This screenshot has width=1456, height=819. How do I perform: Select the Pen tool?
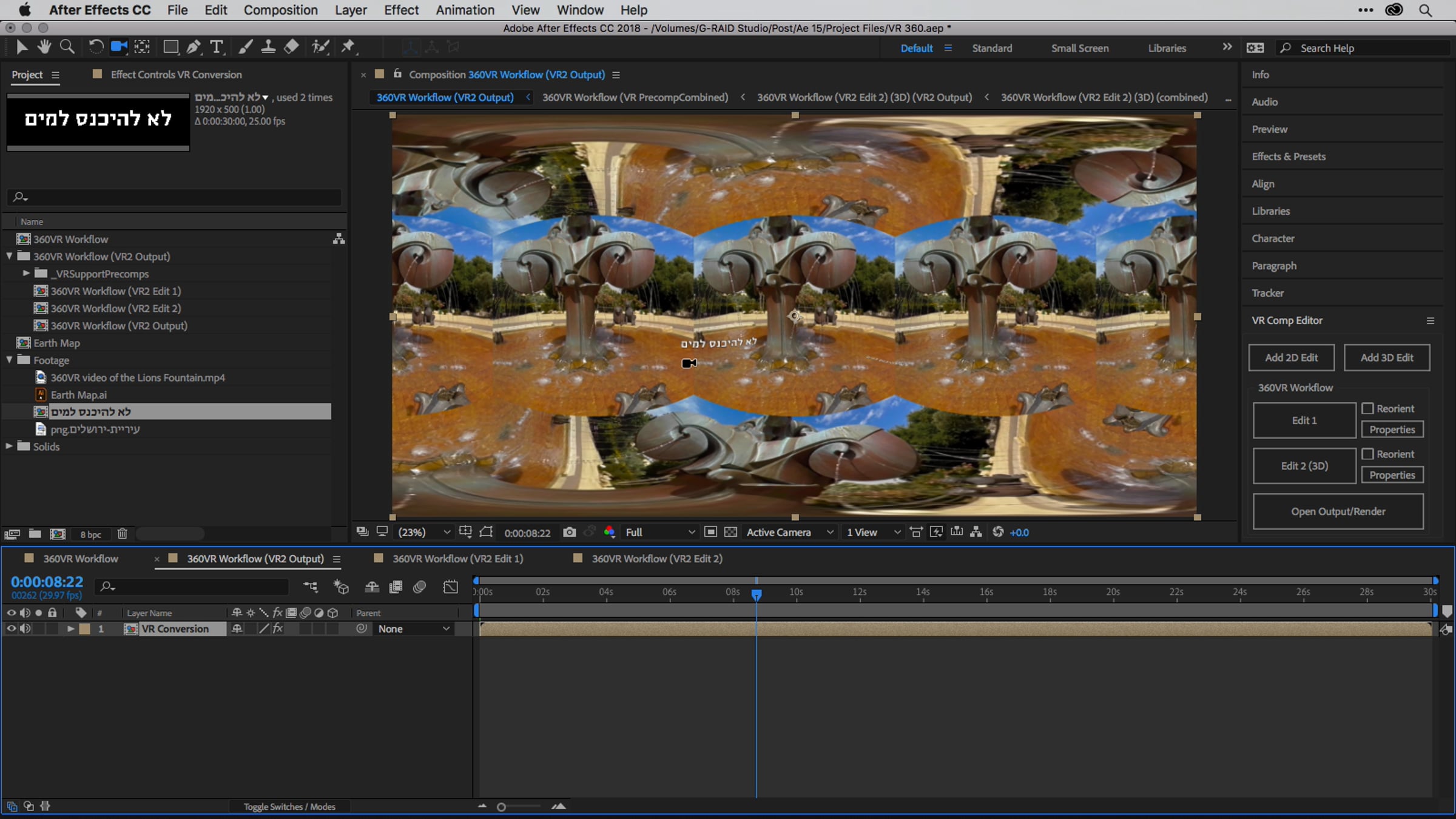[x=194, y=47]
